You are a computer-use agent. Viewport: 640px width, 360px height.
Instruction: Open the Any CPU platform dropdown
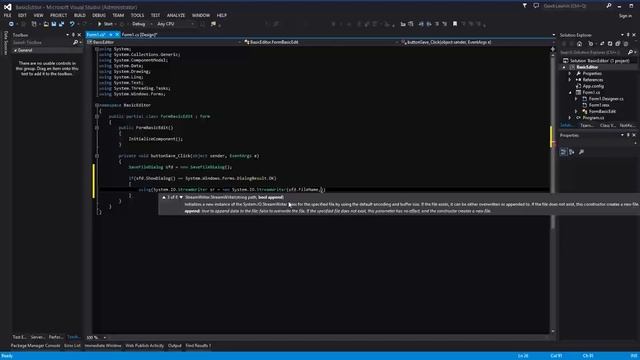tap(176, 24)
